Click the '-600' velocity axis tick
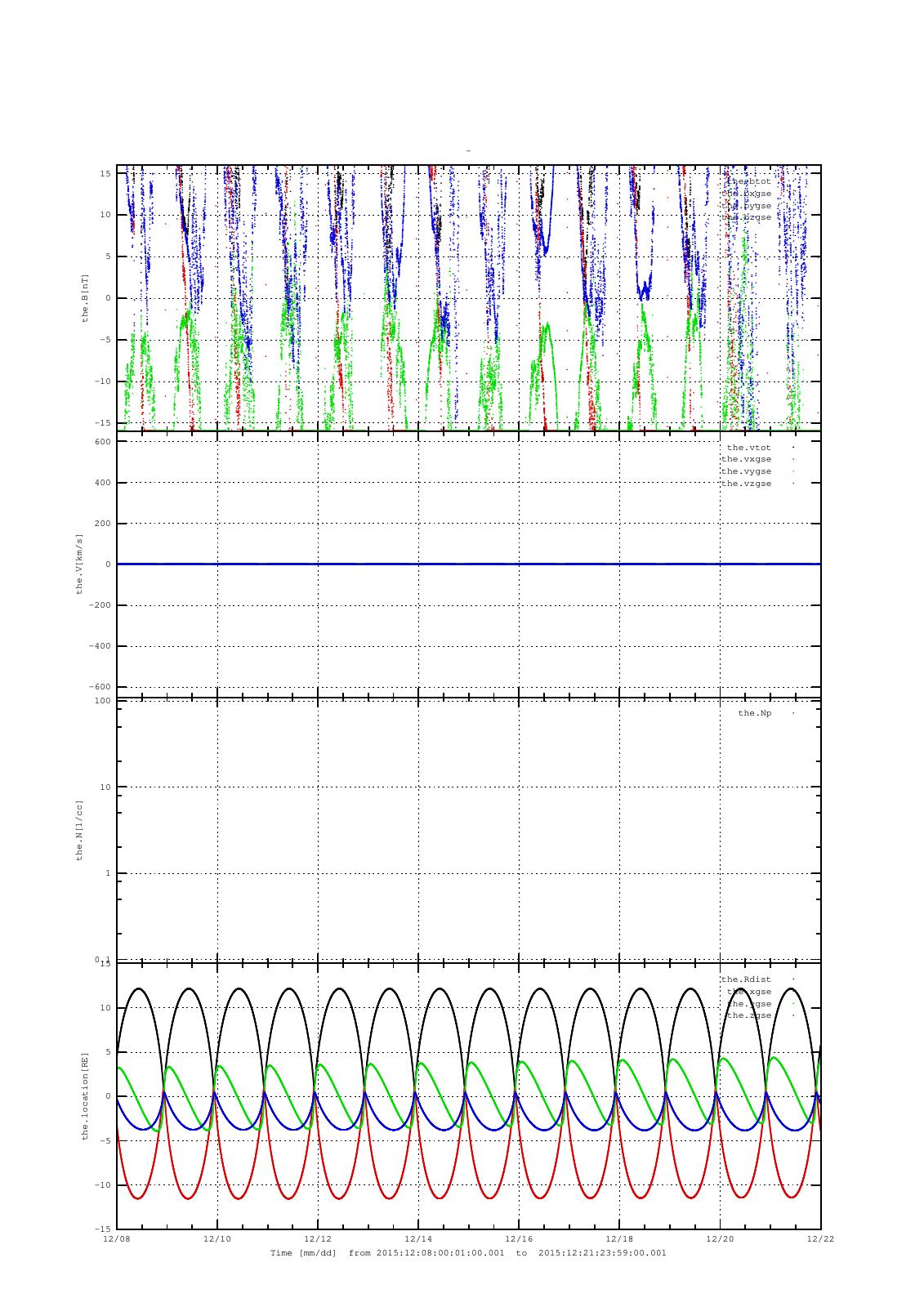924x1307 pixels. click(x=100, y=687)
